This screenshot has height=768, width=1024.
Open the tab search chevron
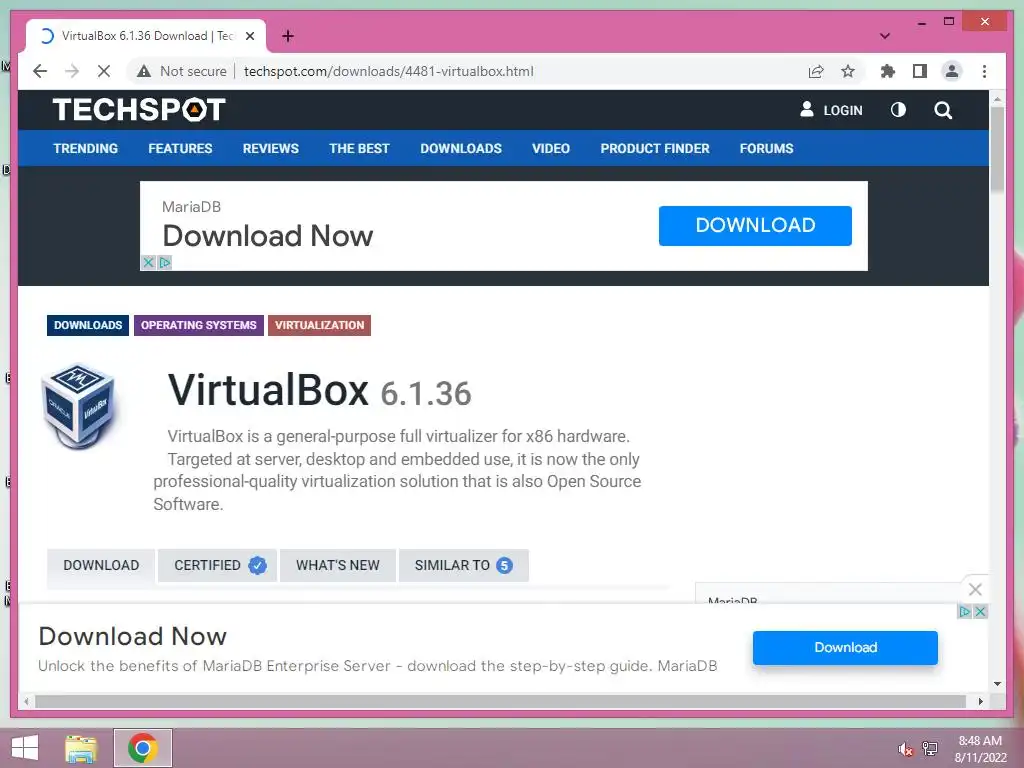885,36
